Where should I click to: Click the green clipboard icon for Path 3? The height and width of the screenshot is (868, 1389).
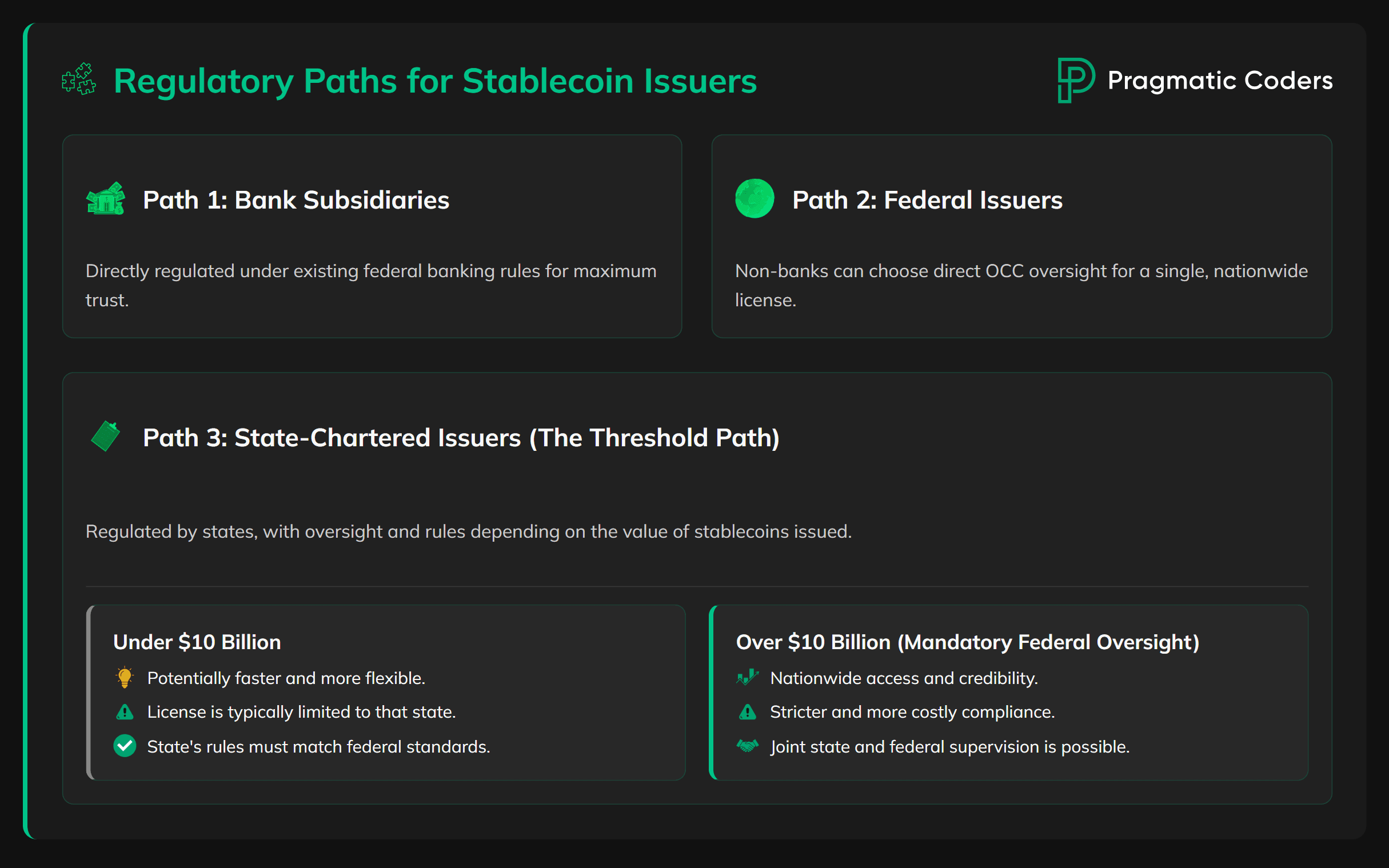pos(106,437)
